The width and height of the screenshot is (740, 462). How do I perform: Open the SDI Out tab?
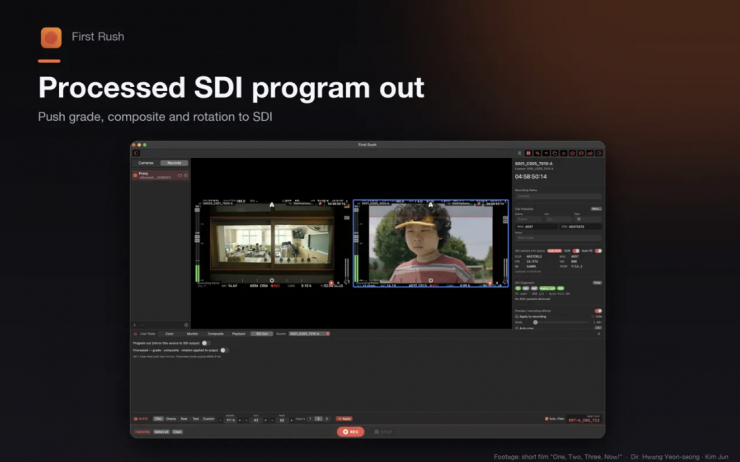coord(261,334)
